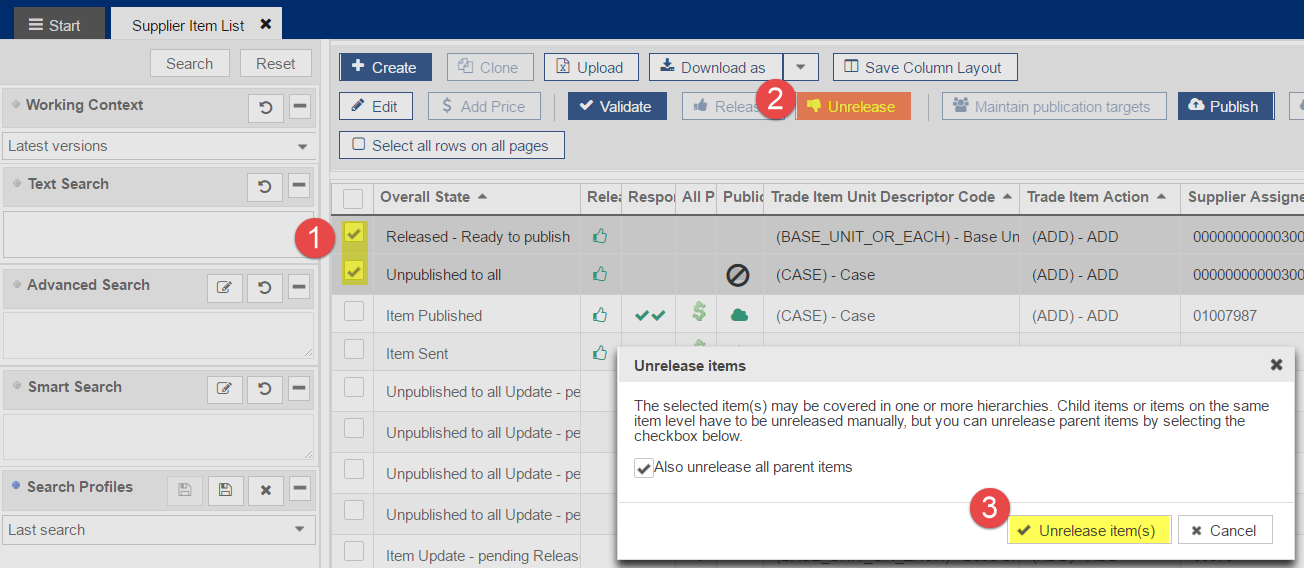
Task: Save the active search profile
Action: pyautogui.click(x=225, y=490)
